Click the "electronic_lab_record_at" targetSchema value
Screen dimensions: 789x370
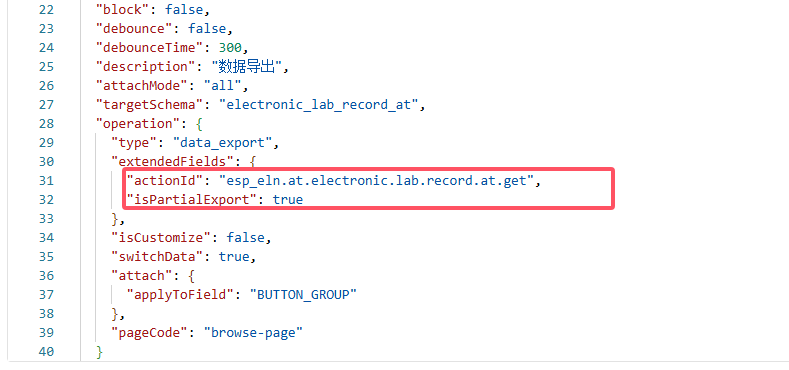pos(319,105)
